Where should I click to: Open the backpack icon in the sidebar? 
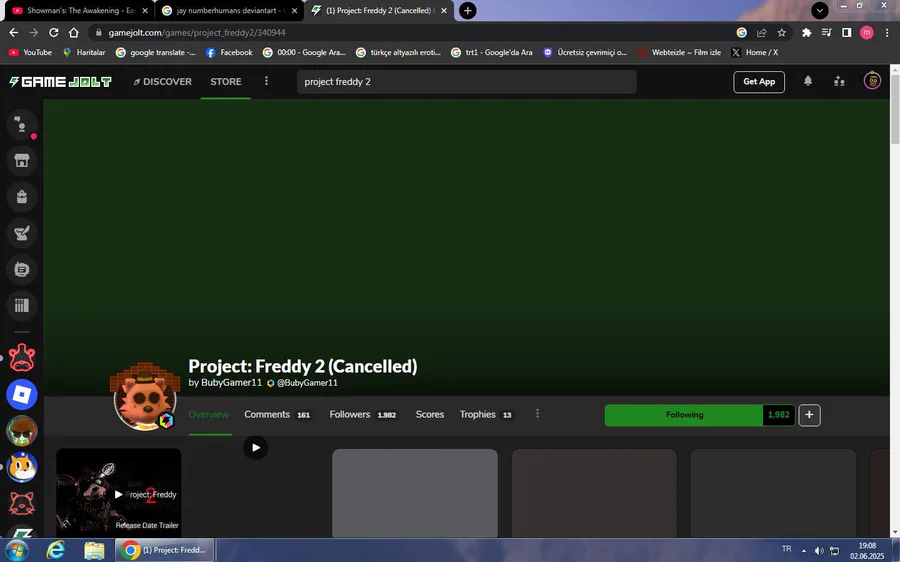coord(22,197)
